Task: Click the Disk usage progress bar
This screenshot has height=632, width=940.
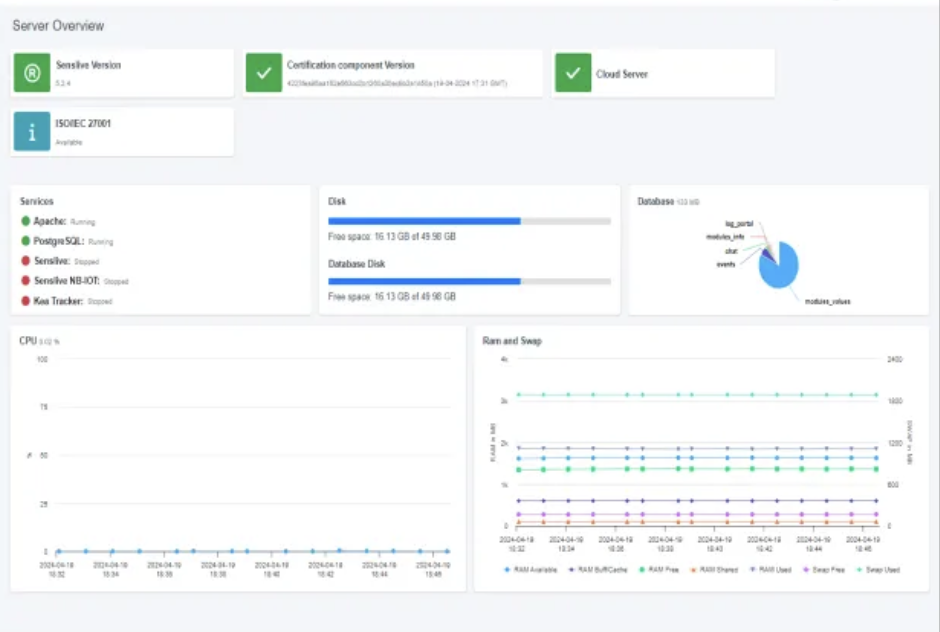Action: click(x=469, y=221)
